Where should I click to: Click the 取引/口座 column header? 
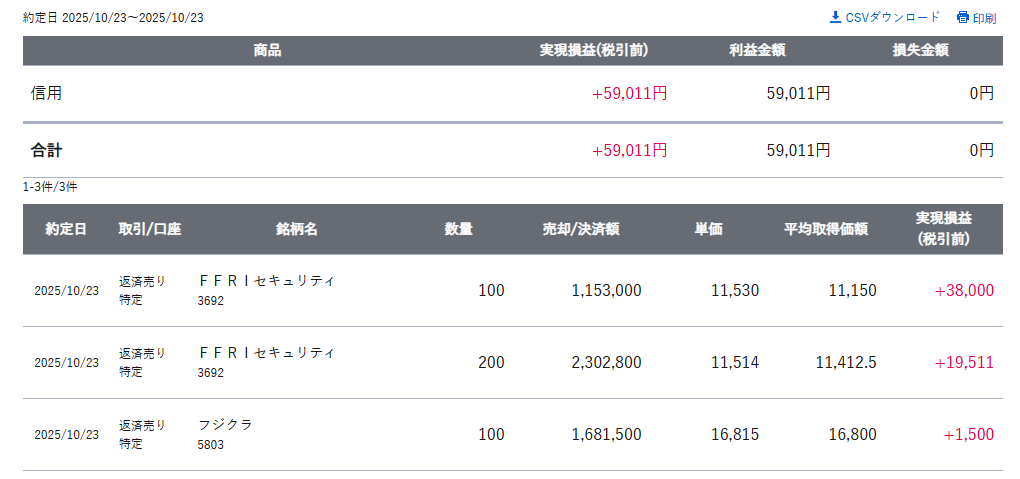pos(150,229)
